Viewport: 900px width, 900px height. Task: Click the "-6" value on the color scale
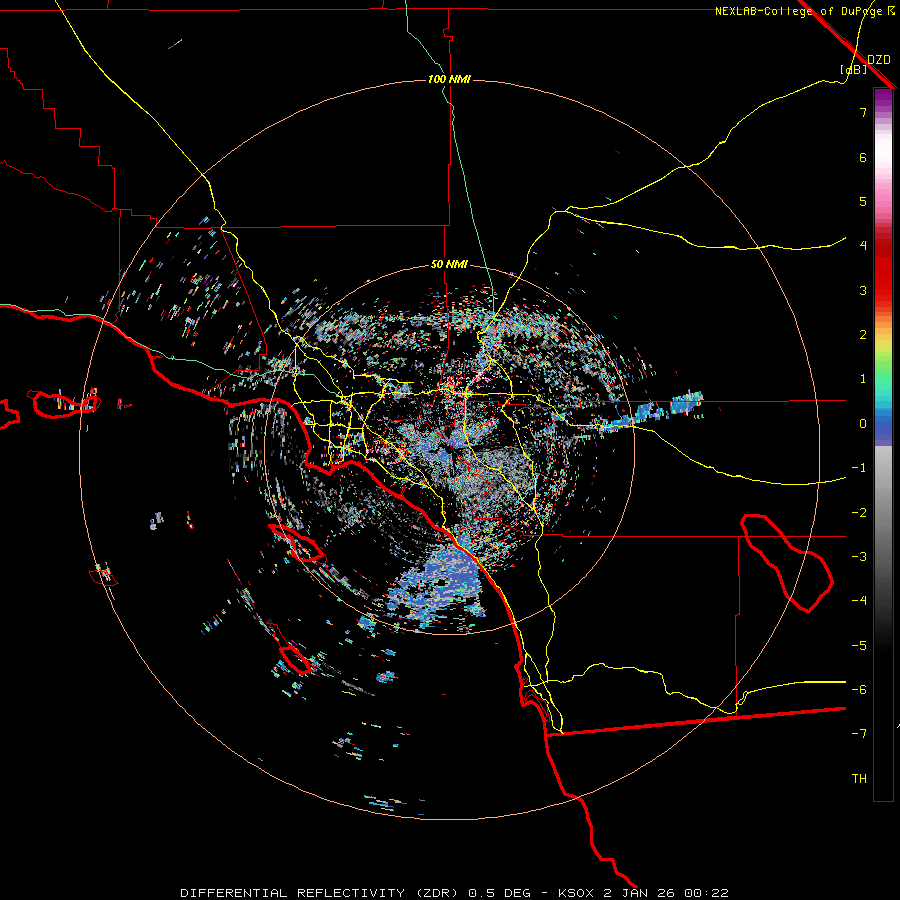[x=859, y=690]
